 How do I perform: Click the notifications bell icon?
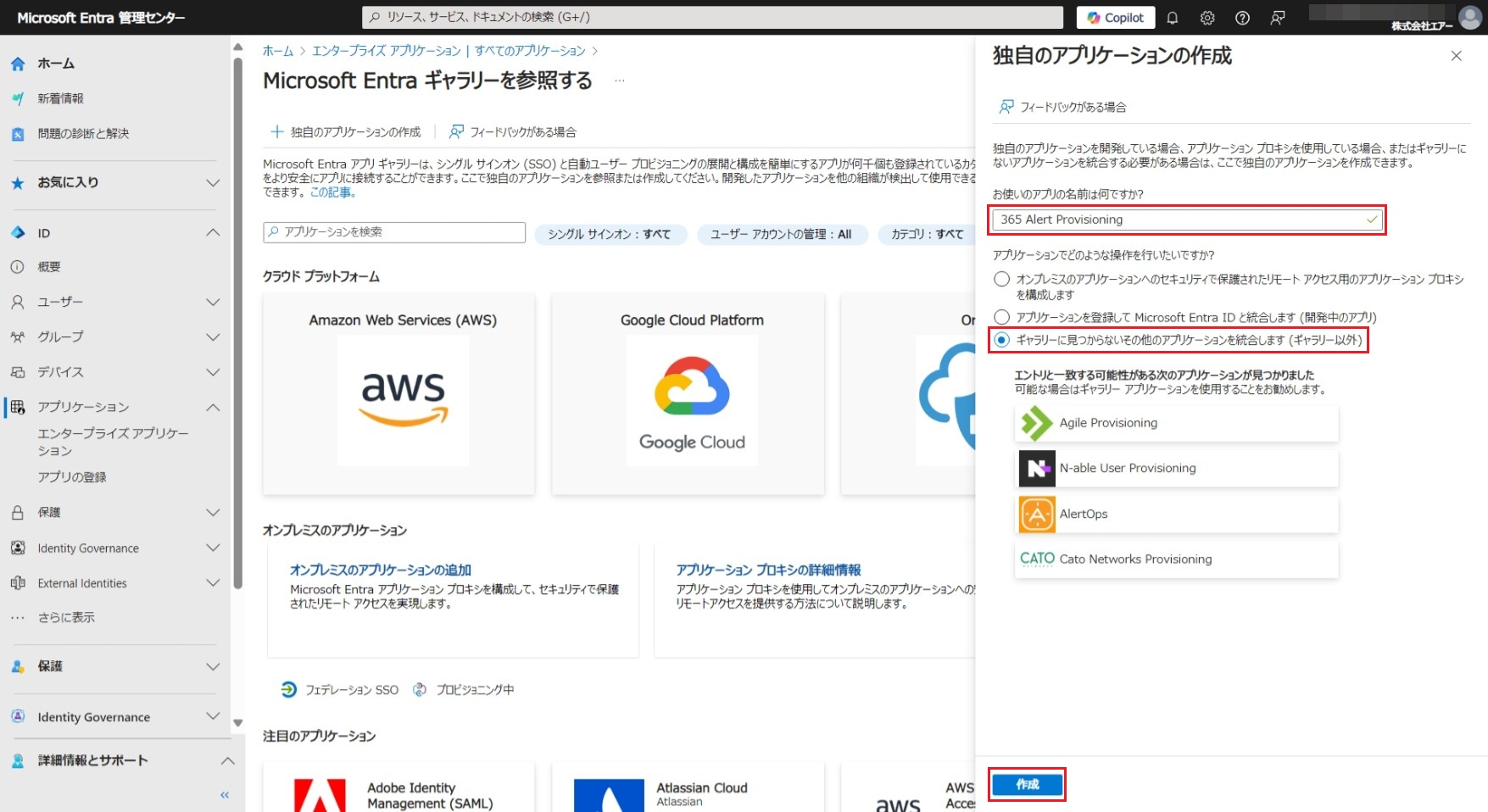click(x=1173, y=18)
